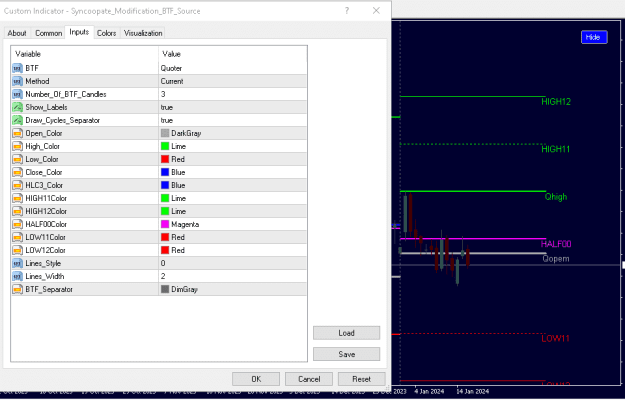
Task: Click the Save button
Action: point(346,354)
